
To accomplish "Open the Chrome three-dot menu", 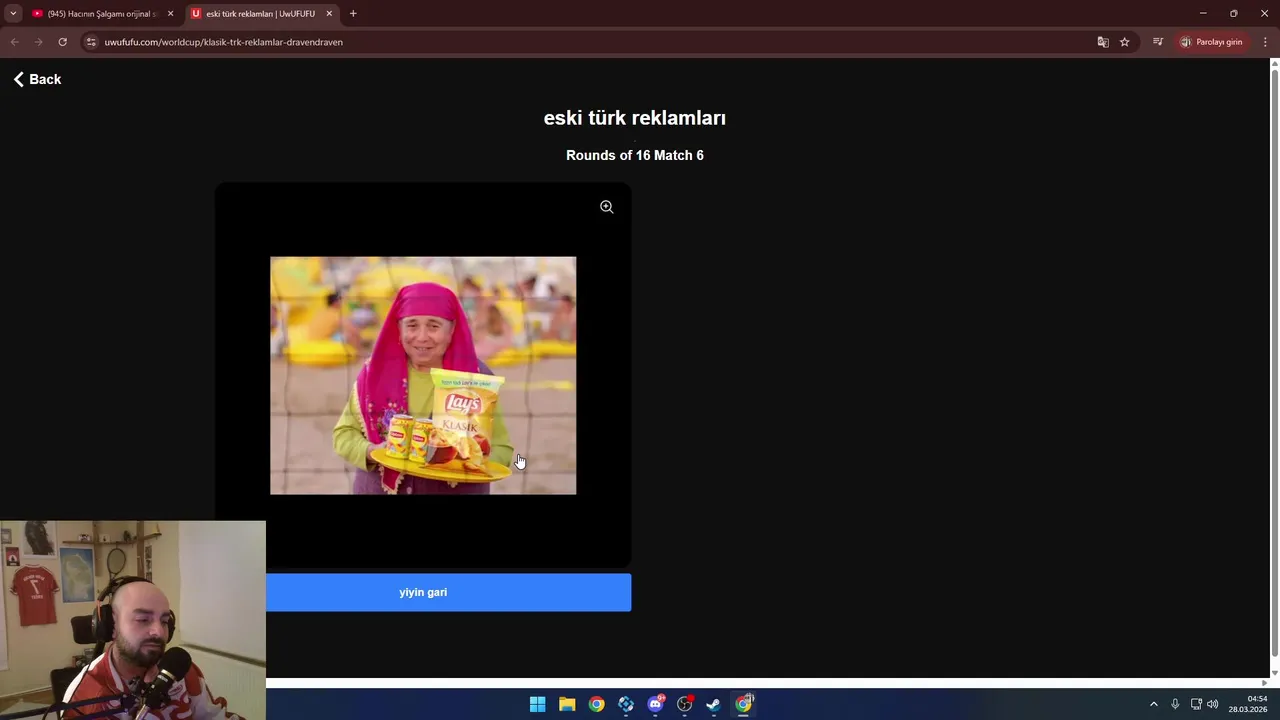I will (1265, 42).
